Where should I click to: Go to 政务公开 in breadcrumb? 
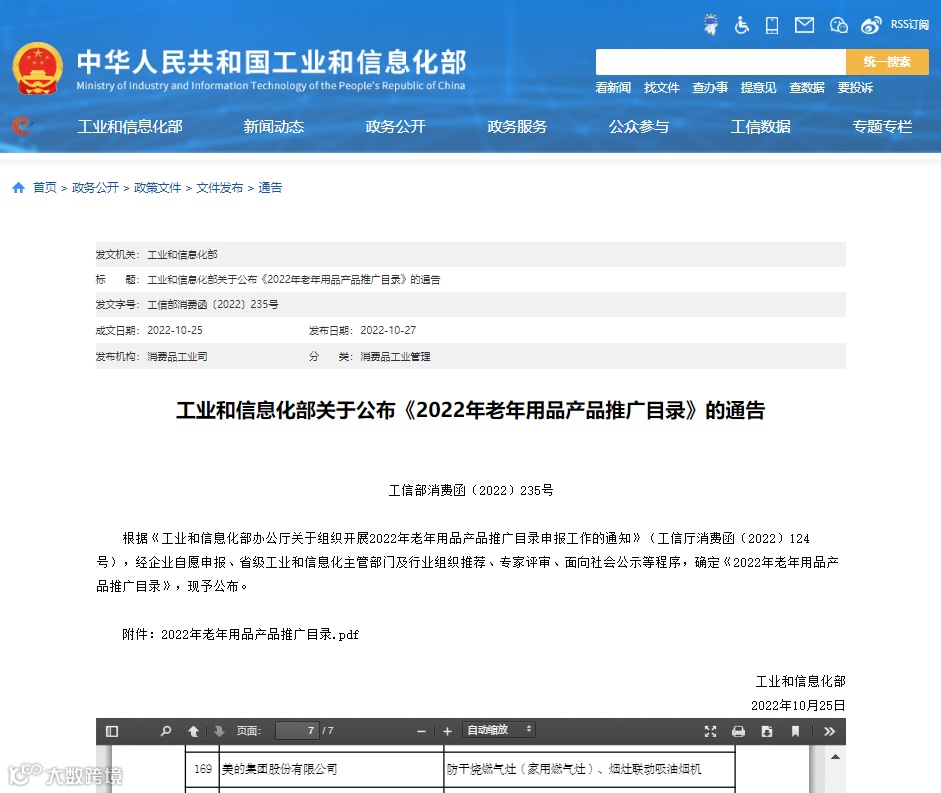click(95, 188)
